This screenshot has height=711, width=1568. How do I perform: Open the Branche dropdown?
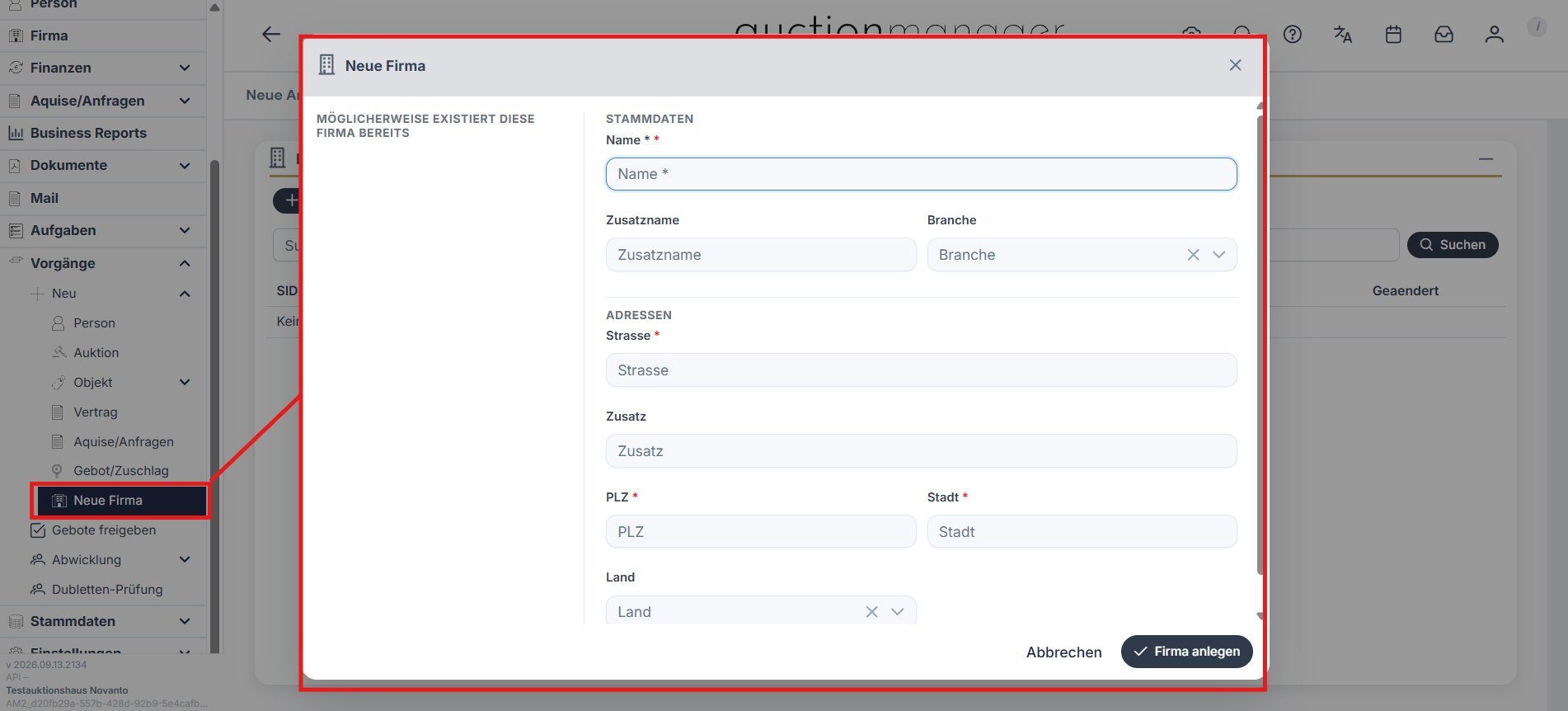1219,255
